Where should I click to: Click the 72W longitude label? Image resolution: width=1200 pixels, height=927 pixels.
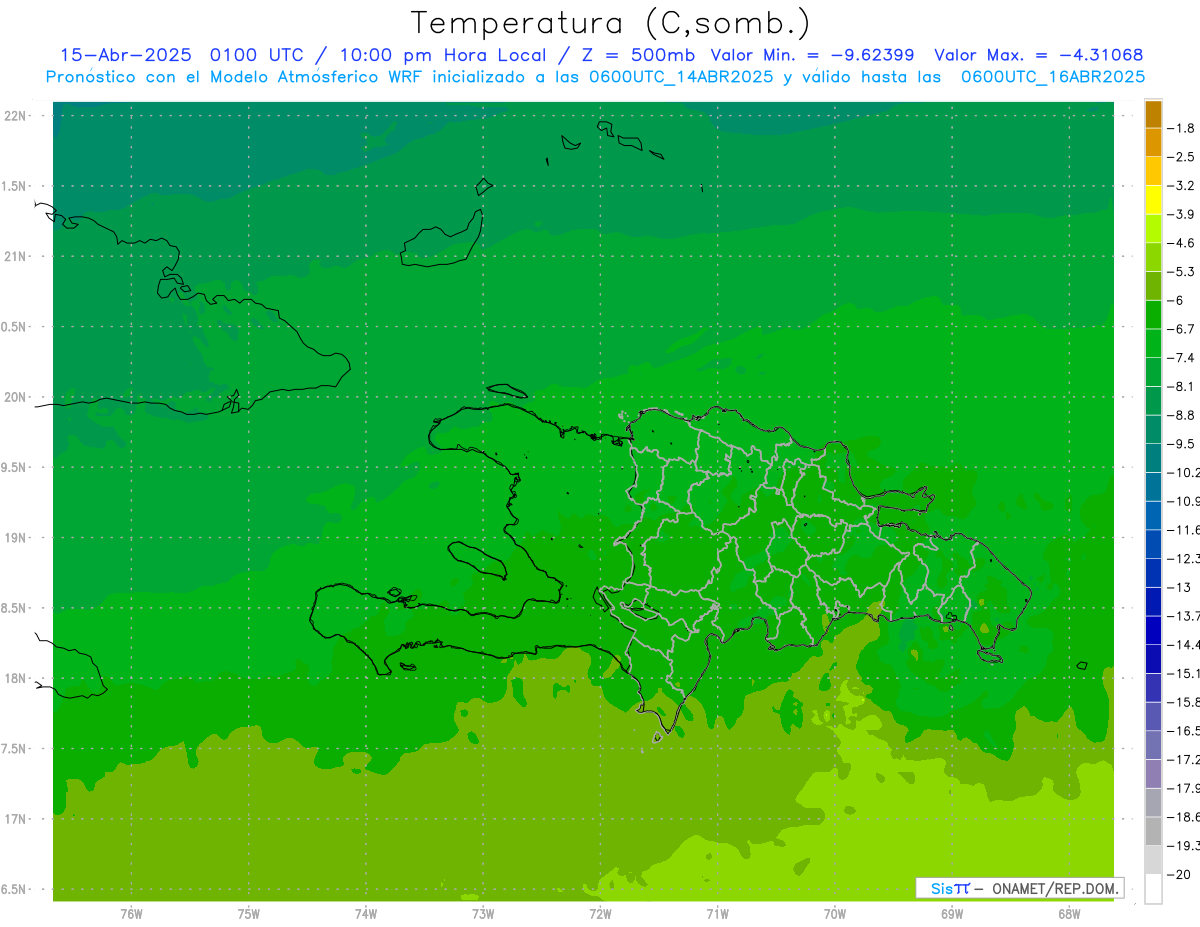pos(600,914)
